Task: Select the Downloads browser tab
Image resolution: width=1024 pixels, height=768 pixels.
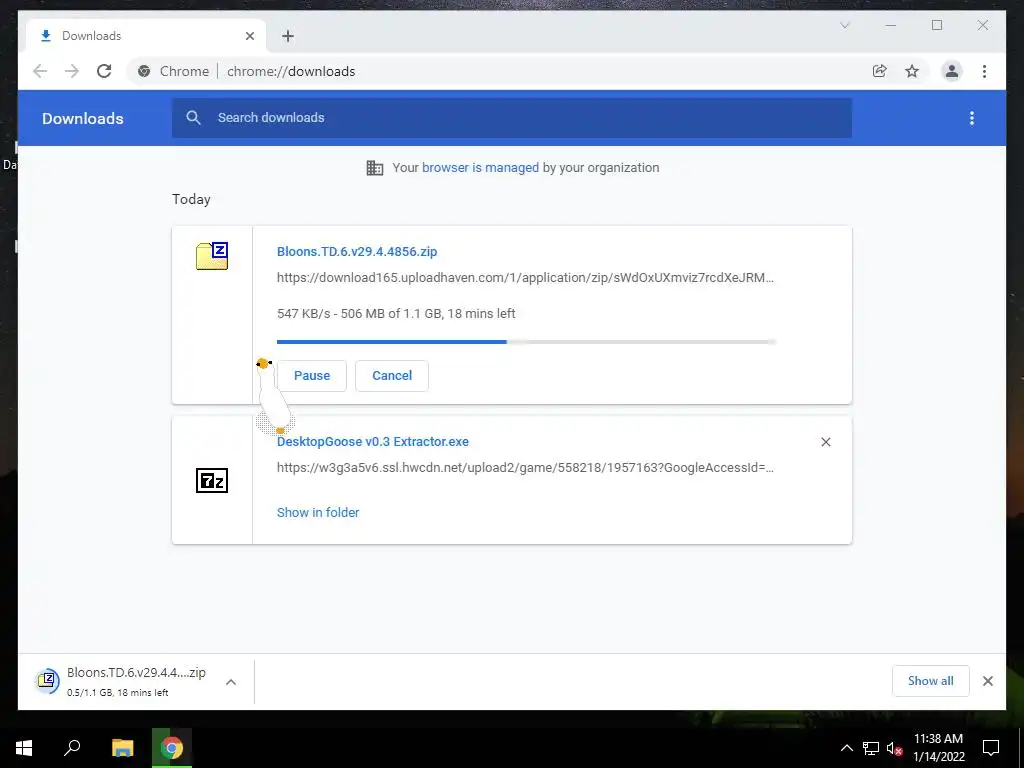Action: (145, 36)
